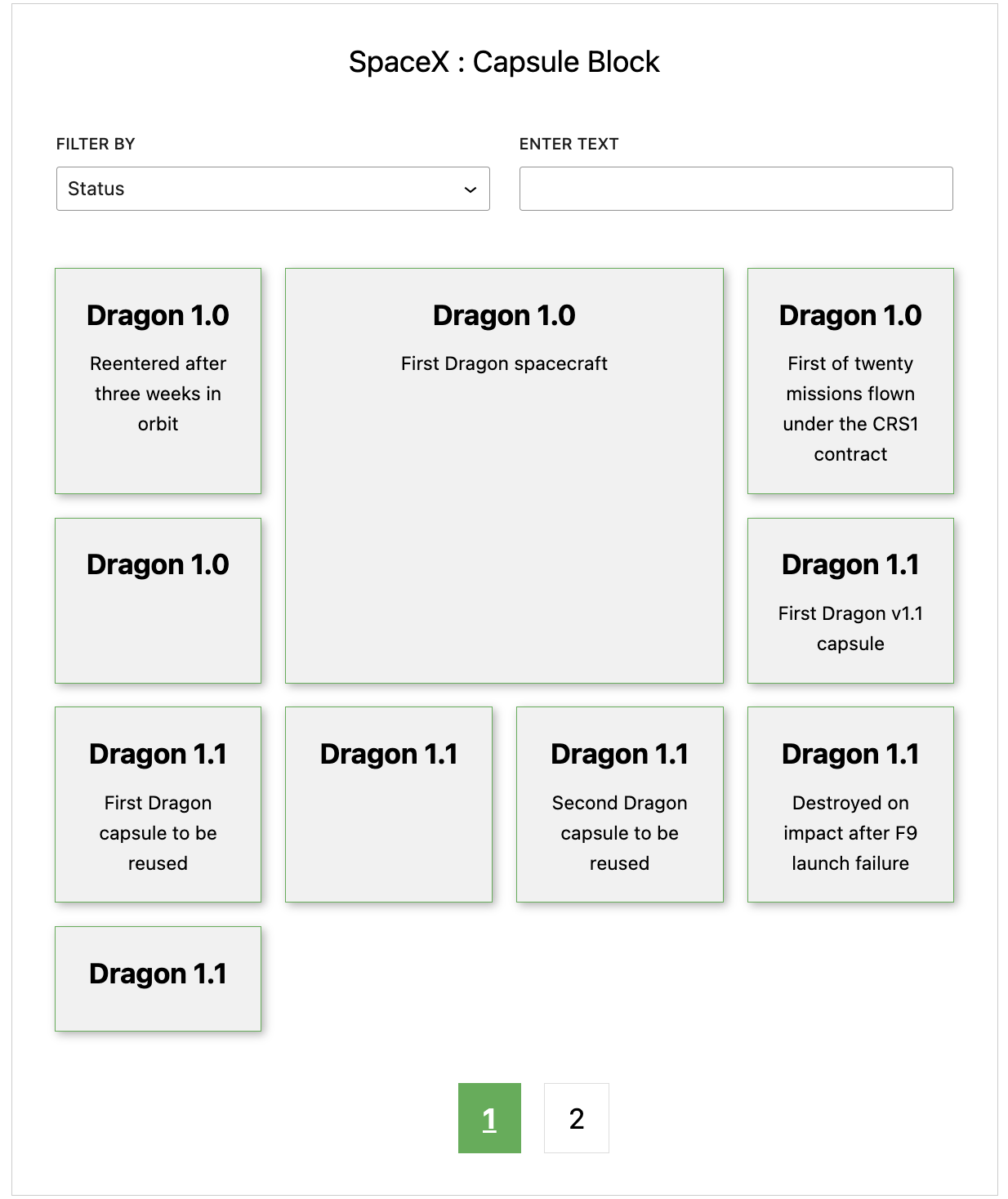Click the ENTER TEXT label
The image size is (1008, 1199).
pyautogui.click(x=569, y=144)
